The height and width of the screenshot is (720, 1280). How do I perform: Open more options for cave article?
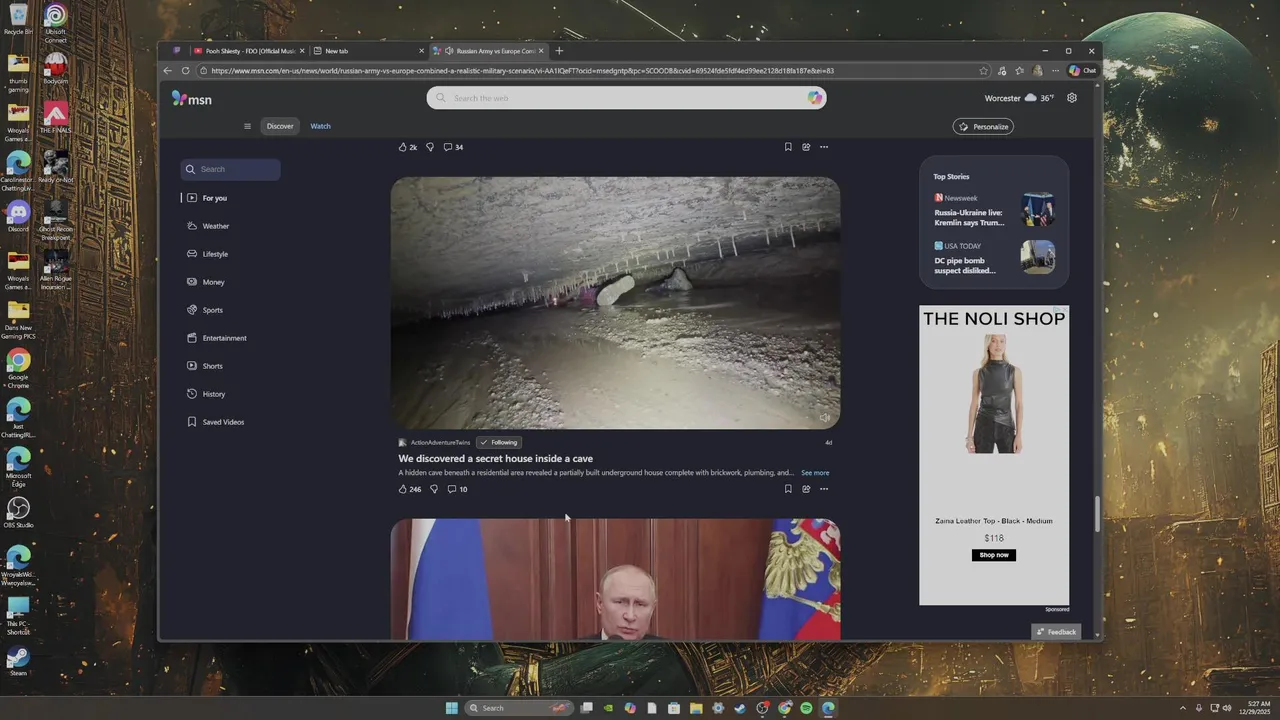pyautogui.click(x=824, y=489)
